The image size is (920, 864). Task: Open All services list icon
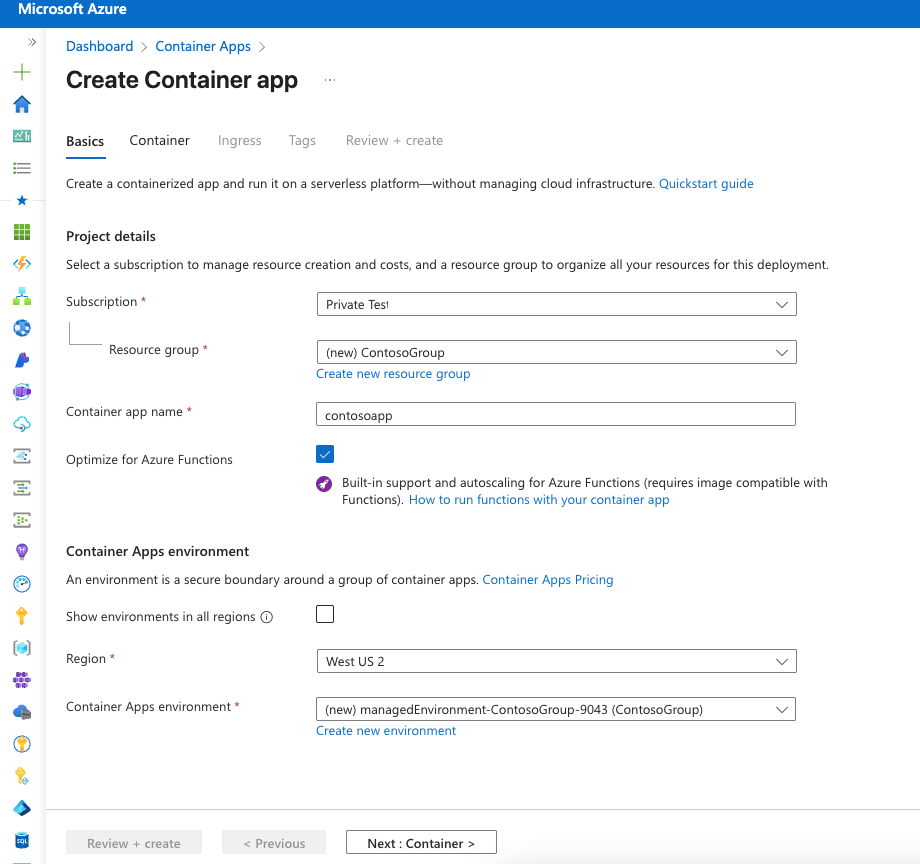(x=22, y=168)
